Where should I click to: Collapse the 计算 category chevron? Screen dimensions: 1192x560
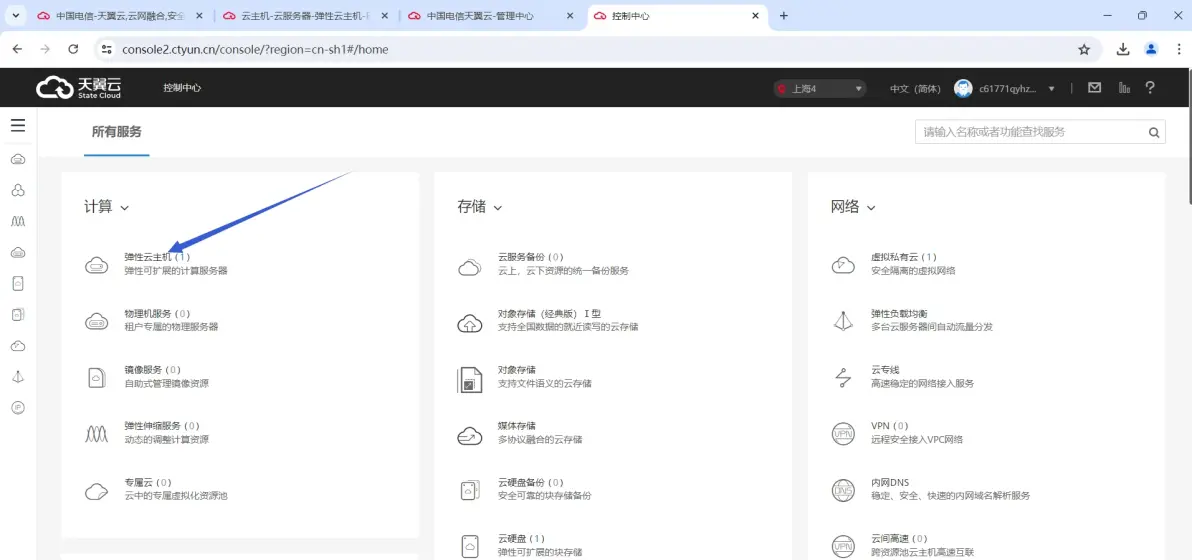pos(125,207)
